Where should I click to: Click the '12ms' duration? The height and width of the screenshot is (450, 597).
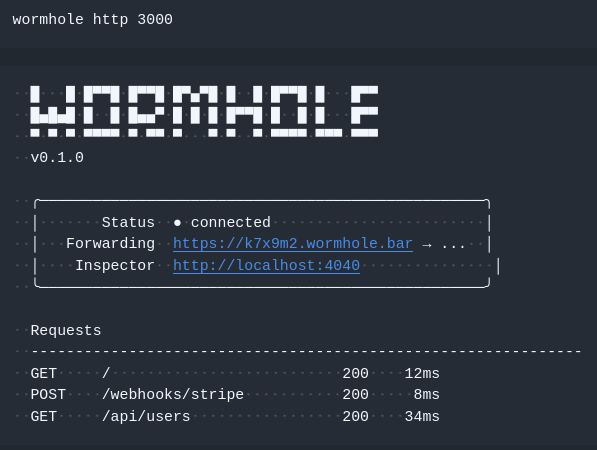click(x=422, y=373)
